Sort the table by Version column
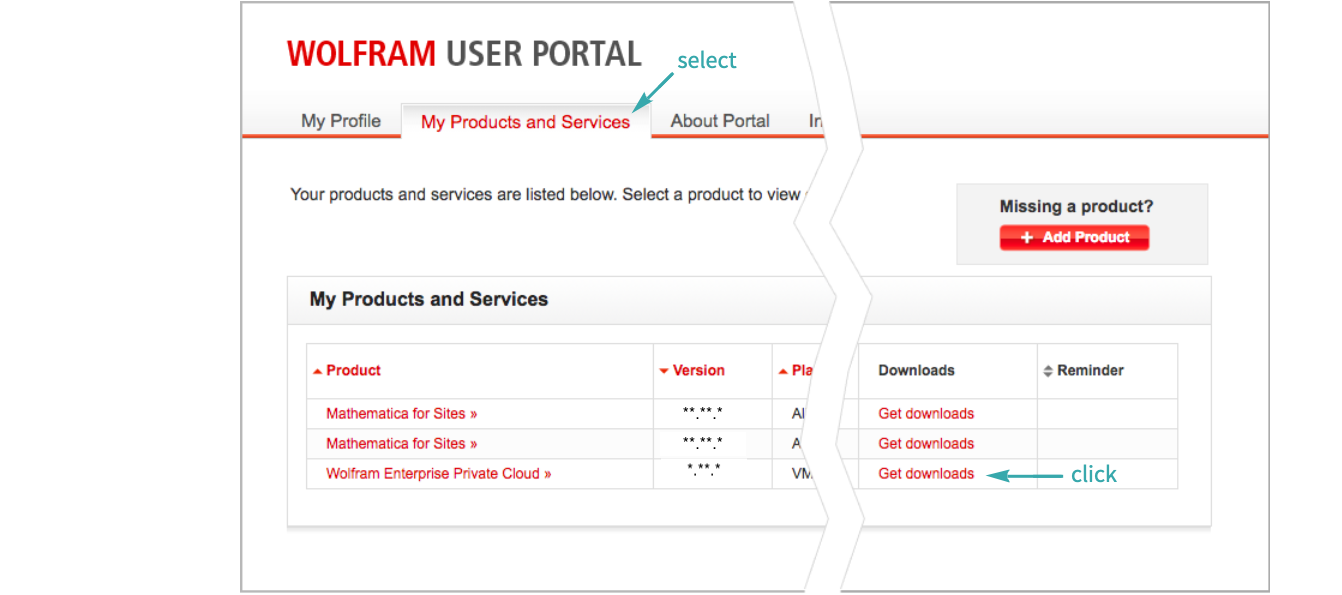 692,370
